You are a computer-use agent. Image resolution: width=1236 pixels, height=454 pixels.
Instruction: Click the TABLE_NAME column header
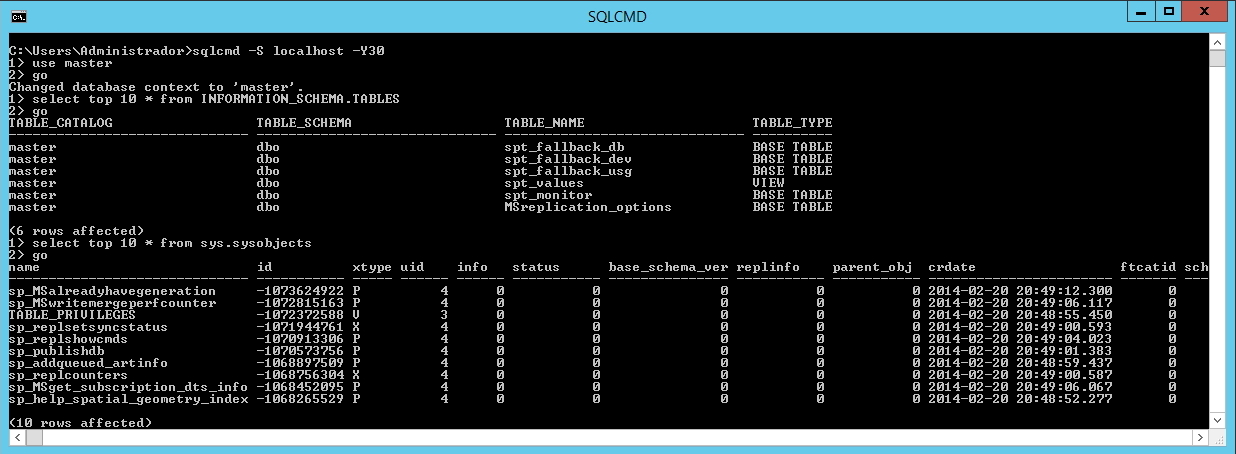pyautogui.click(x=545, y=123)
